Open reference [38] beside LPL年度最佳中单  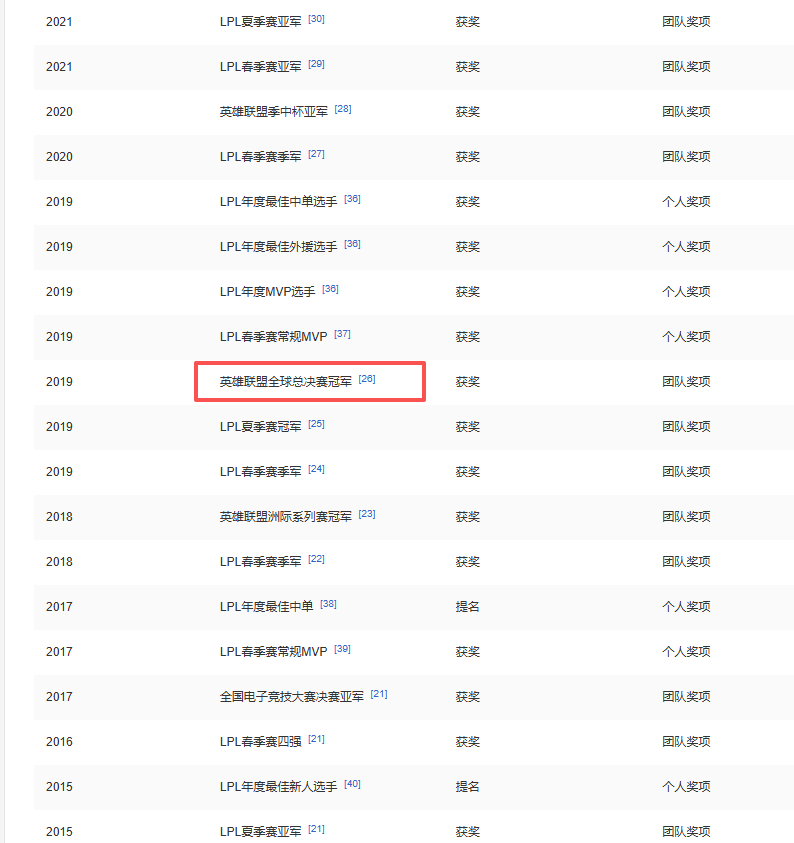pos(328,604)
